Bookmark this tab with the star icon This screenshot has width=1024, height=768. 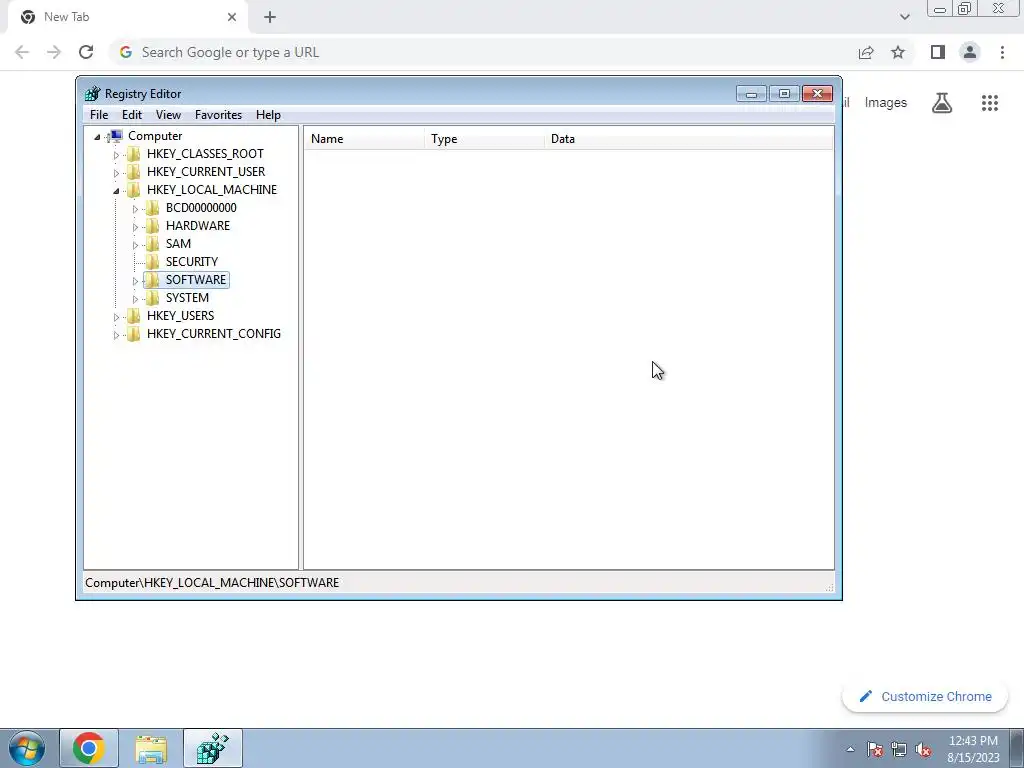point(898,52)
